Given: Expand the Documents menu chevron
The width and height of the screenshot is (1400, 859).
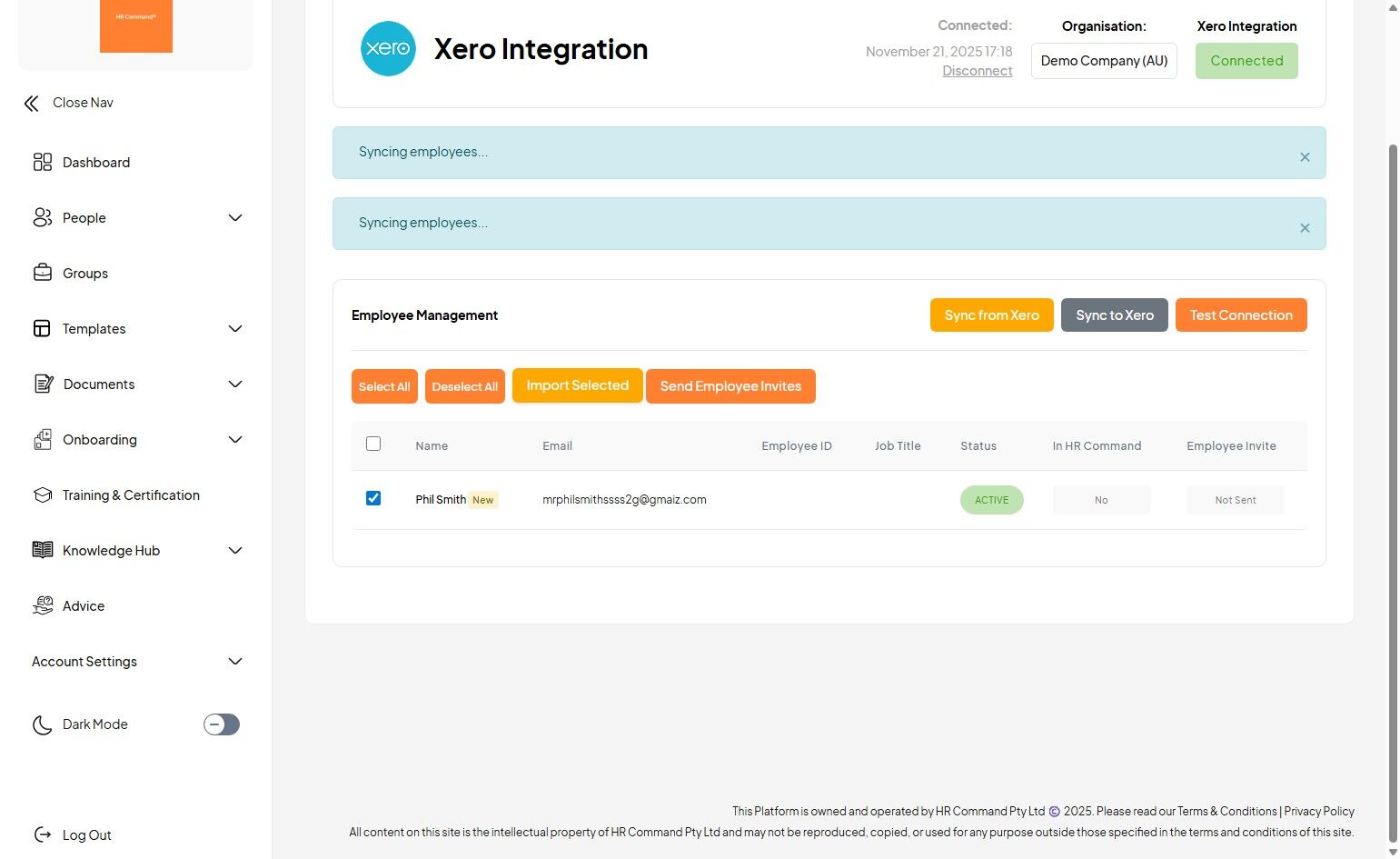Looking at the screenshot, I should [x=235, y=384].
